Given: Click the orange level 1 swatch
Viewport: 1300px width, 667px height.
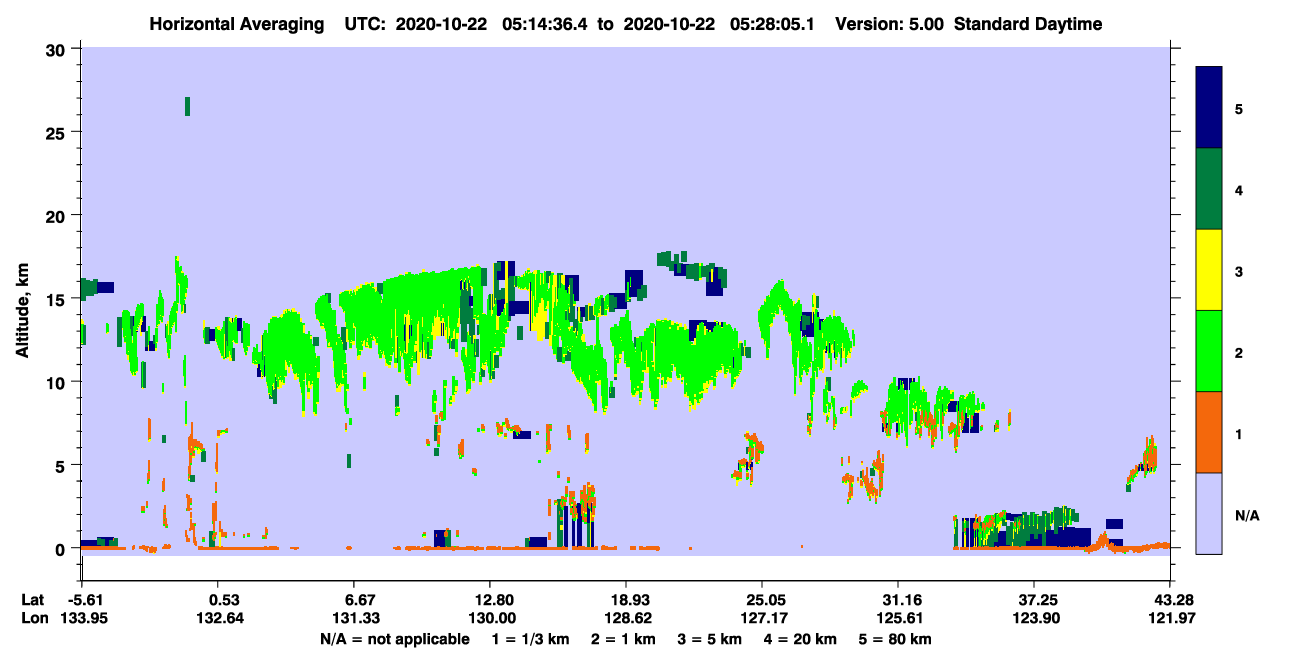Looking at the screenshot, I should tap(1209, 432).
